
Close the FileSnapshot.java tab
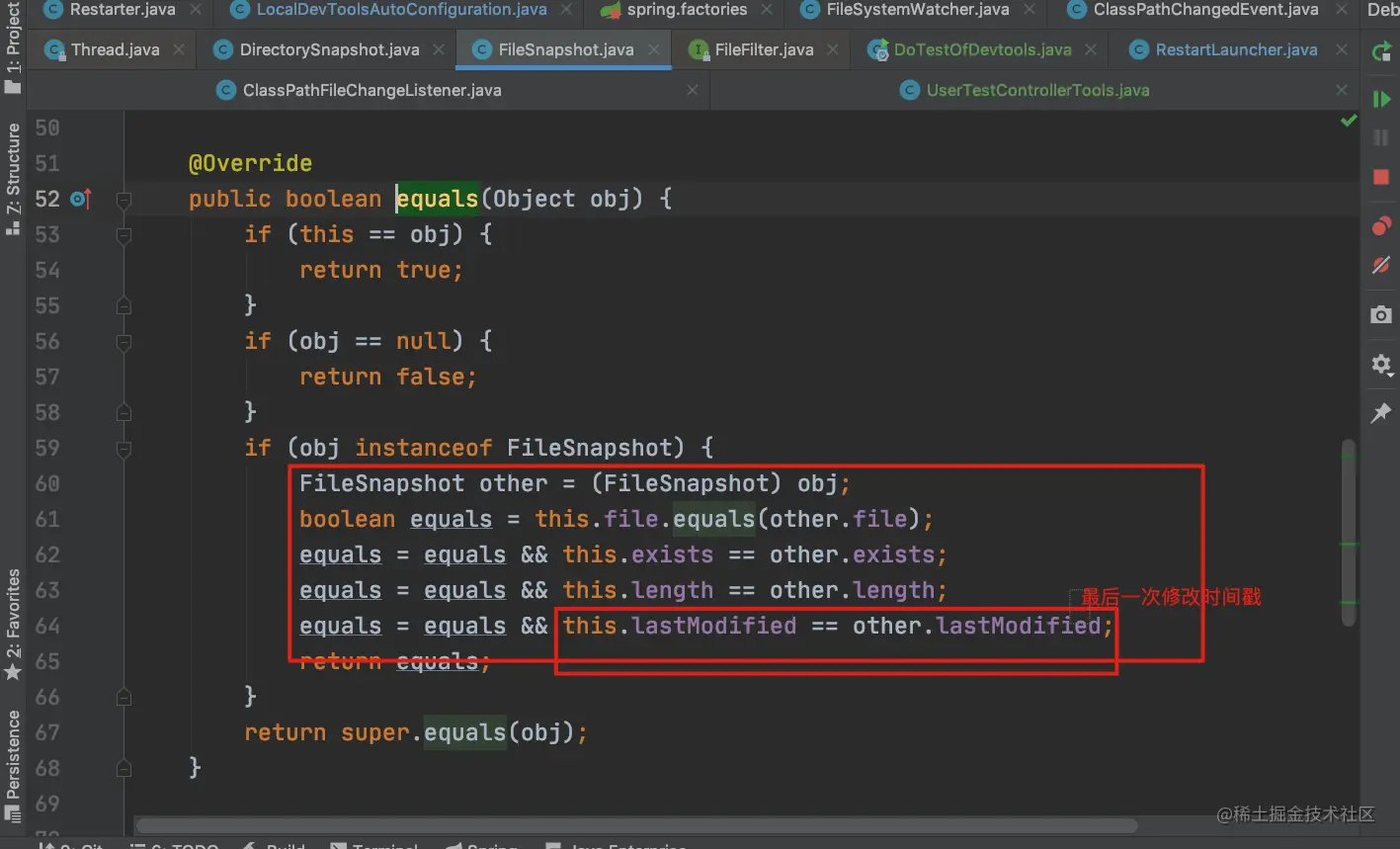653,49
